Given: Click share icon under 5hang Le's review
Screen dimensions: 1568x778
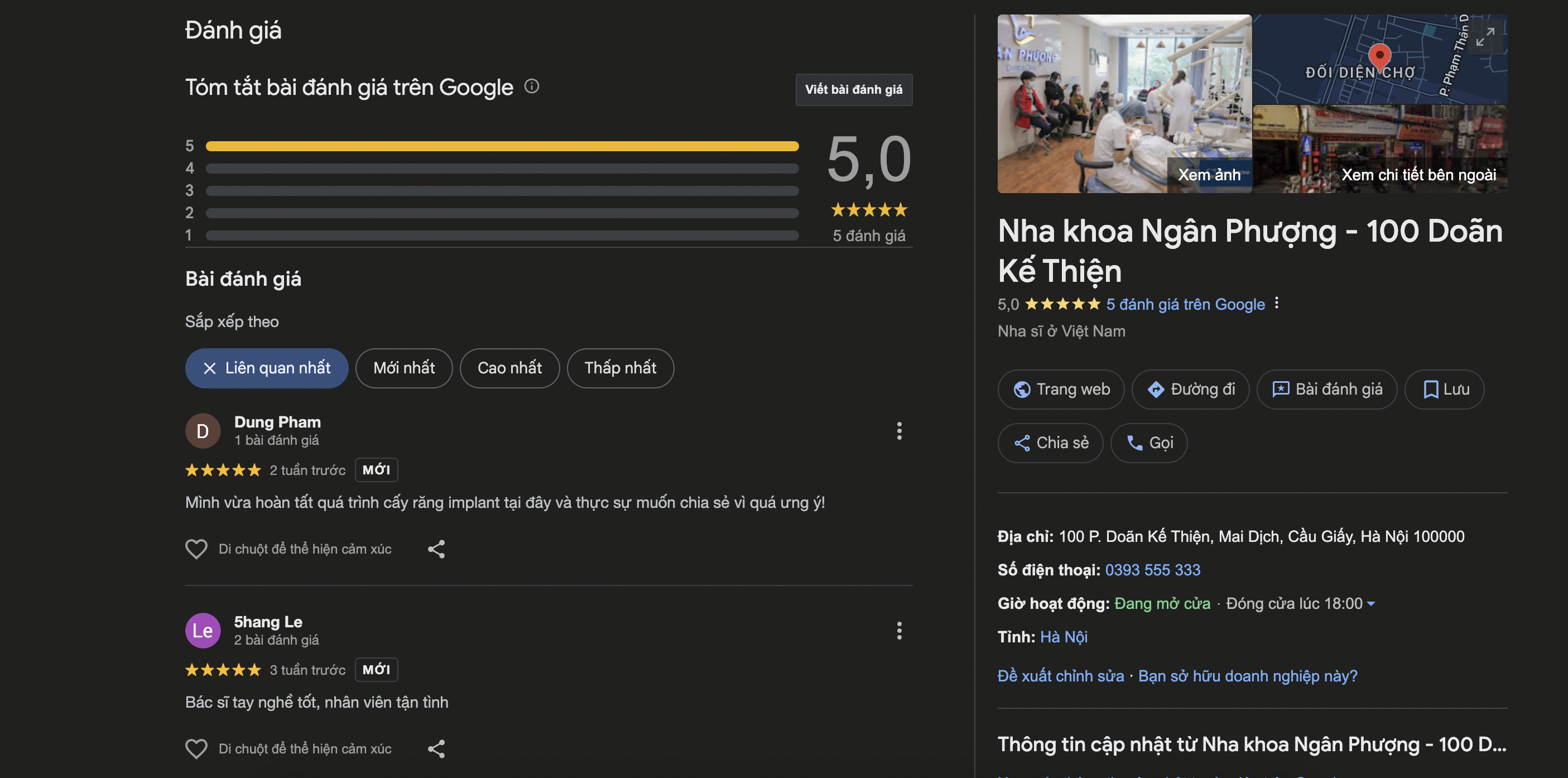Looking at the screenshot, I should pos(436,748).
